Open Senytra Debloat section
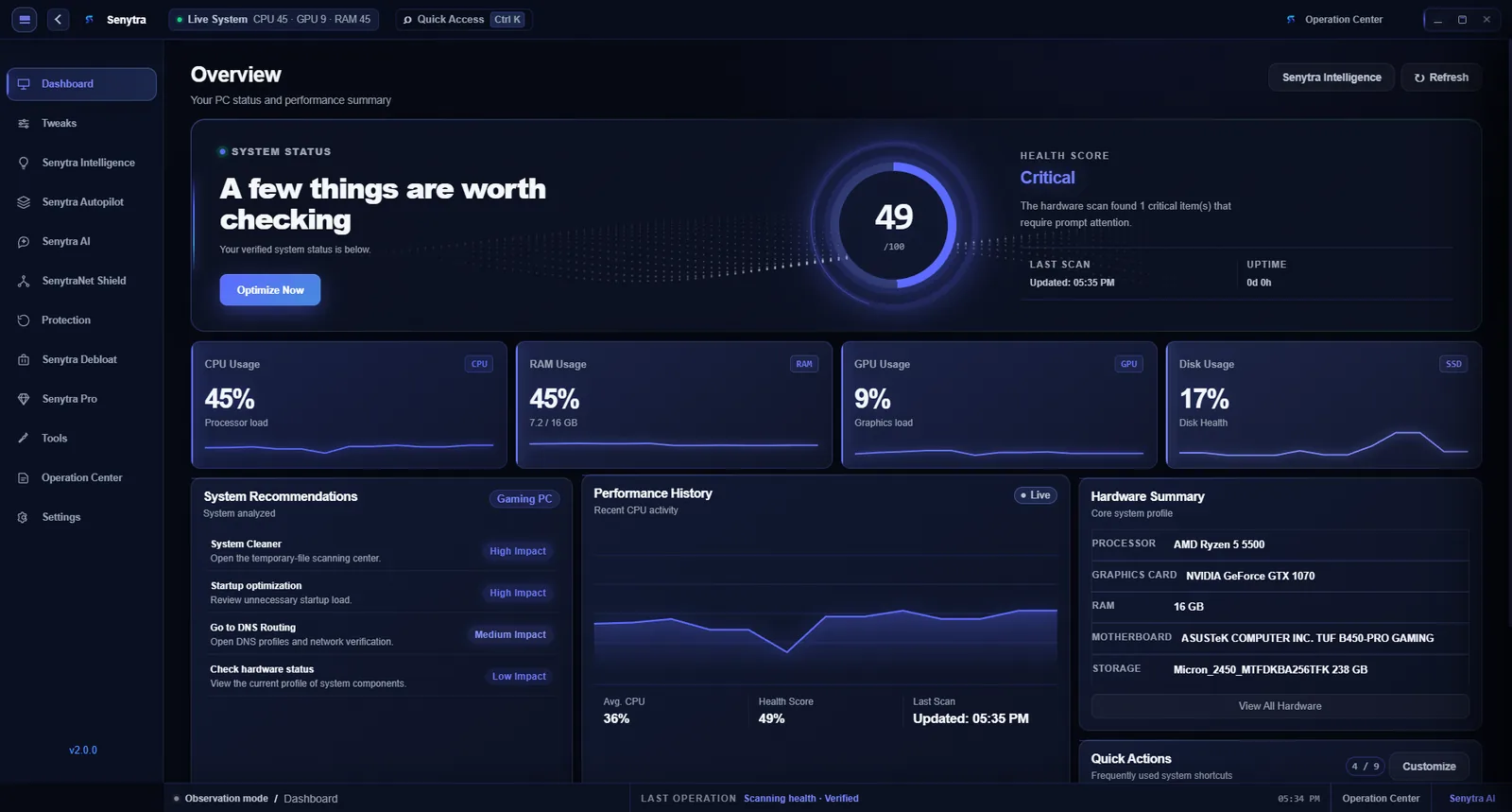 pyautogui.click(x=81, y=360)
